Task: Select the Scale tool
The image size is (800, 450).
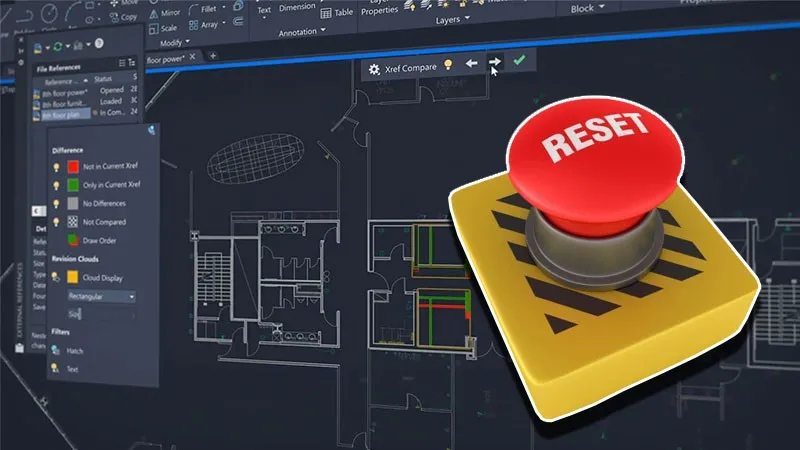Action: pos(163,29)
